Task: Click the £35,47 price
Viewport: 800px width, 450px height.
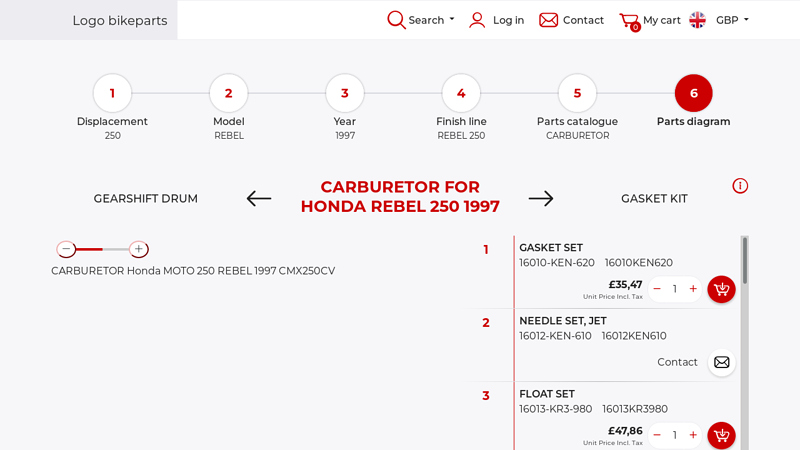Action: (626, 285)
